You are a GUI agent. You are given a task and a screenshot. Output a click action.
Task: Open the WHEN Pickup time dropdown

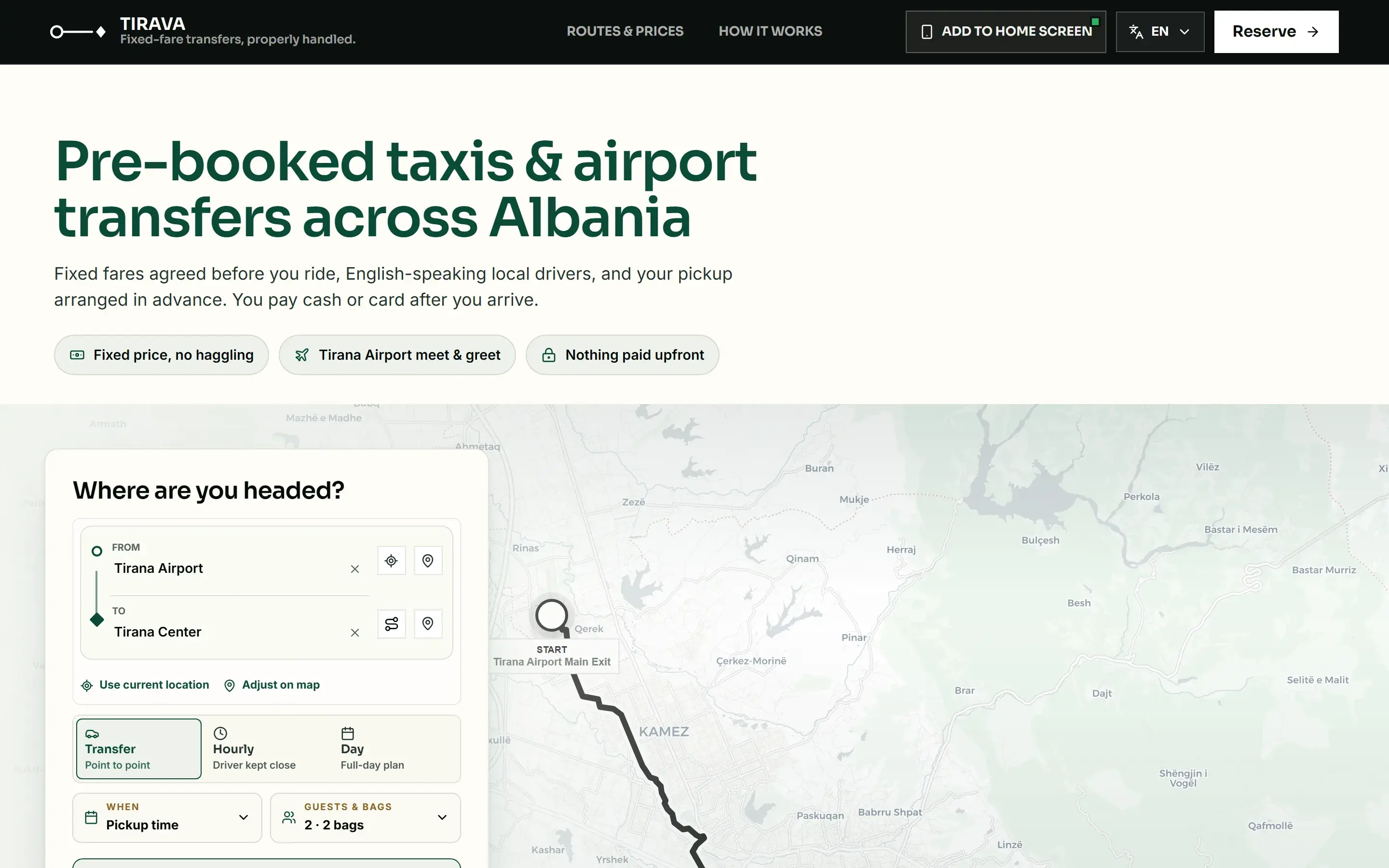point(167,817)
